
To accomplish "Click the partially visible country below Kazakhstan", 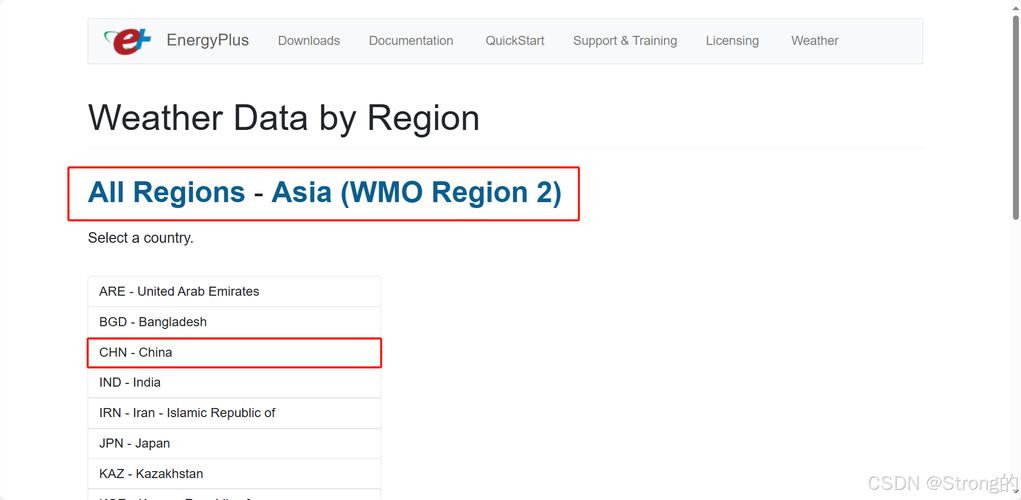I will pyautogui.click(x=234, y=495).
